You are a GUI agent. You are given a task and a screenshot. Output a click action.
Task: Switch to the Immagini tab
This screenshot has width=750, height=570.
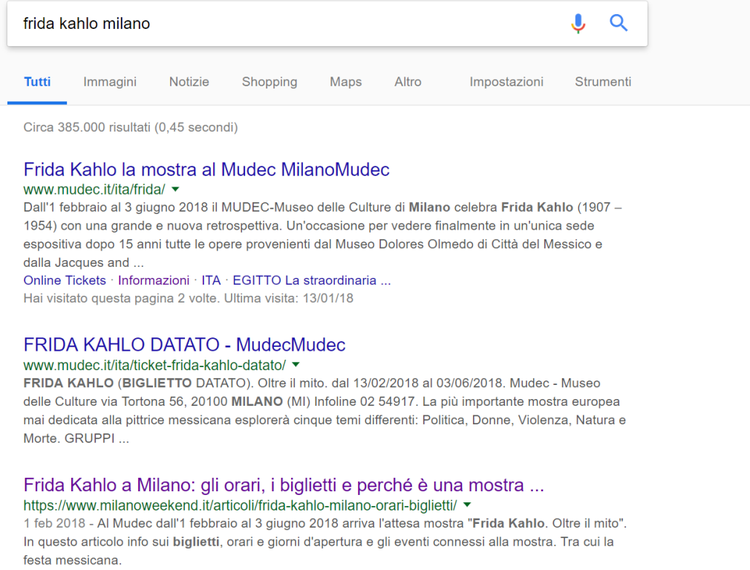tap(110, 82)
